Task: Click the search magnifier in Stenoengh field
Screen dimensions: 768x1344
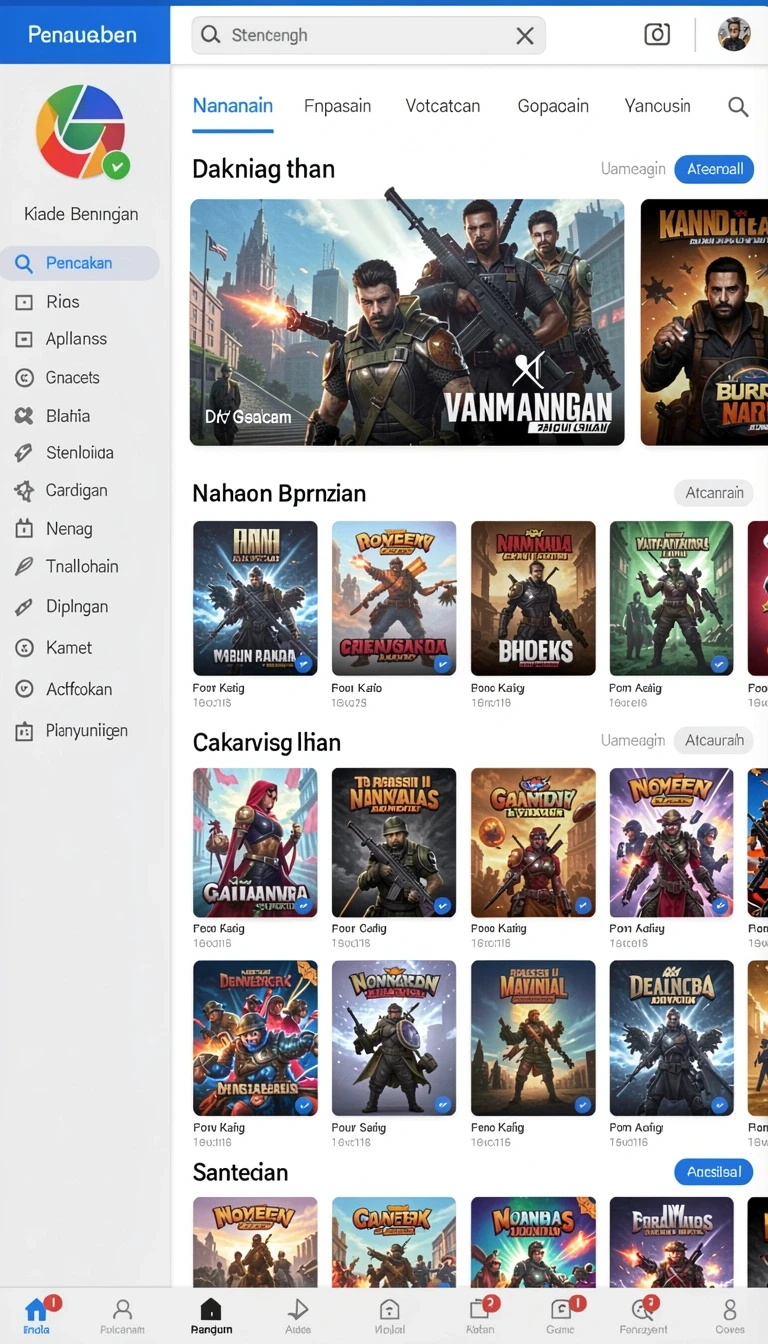Action: pos(210,35)
